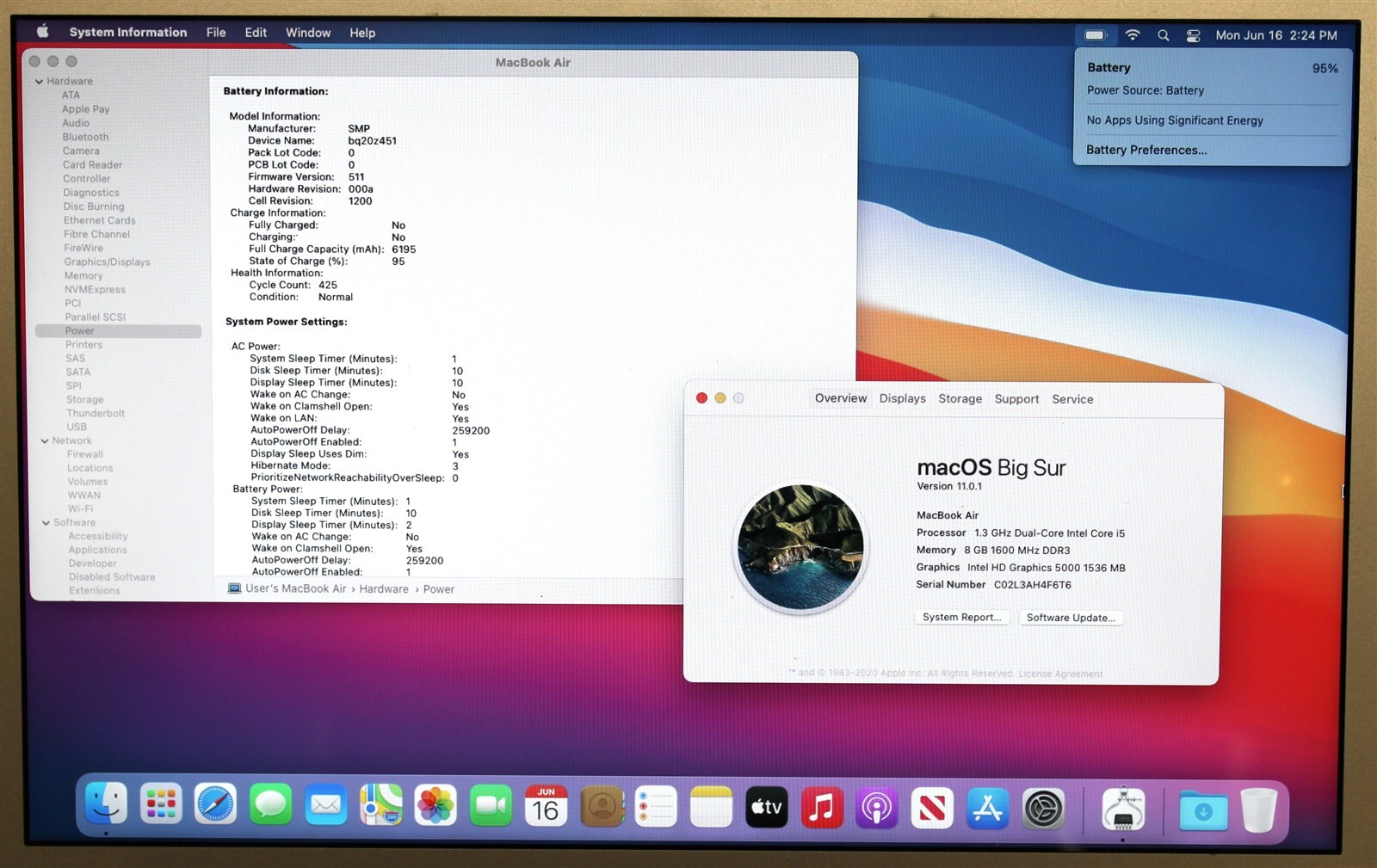Select Overview tab in About window

[841, 398]
